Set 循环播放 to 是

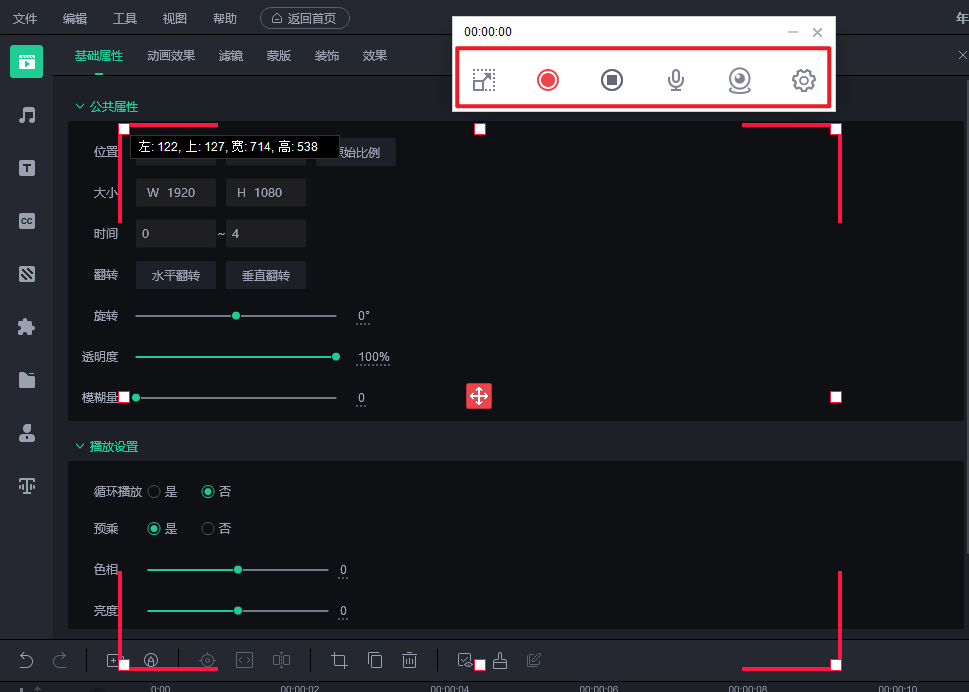pyautogui.click(x=154, y=491)
